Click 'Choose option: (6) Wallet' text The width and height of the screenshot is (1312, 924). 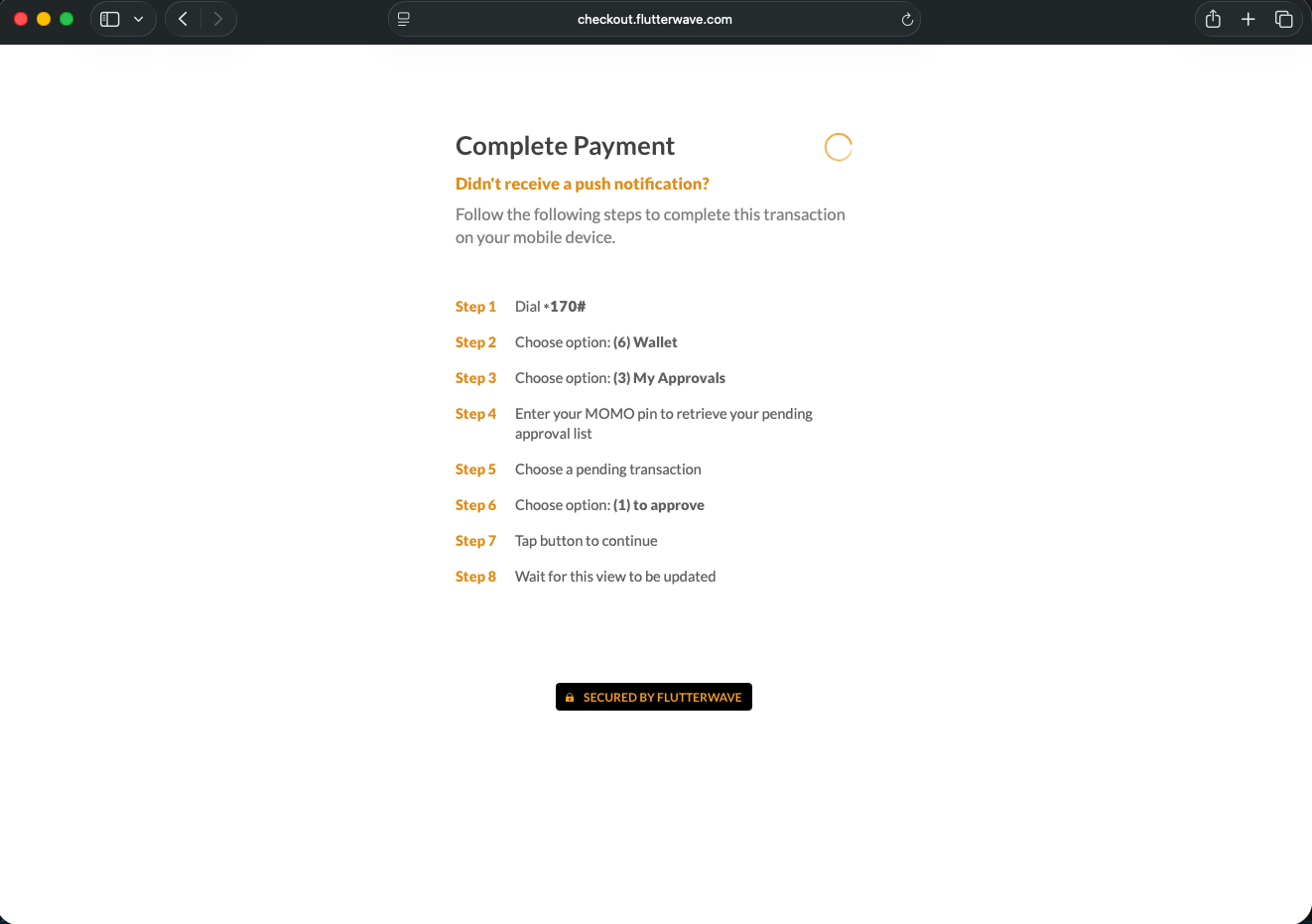(x=596, y=342)
